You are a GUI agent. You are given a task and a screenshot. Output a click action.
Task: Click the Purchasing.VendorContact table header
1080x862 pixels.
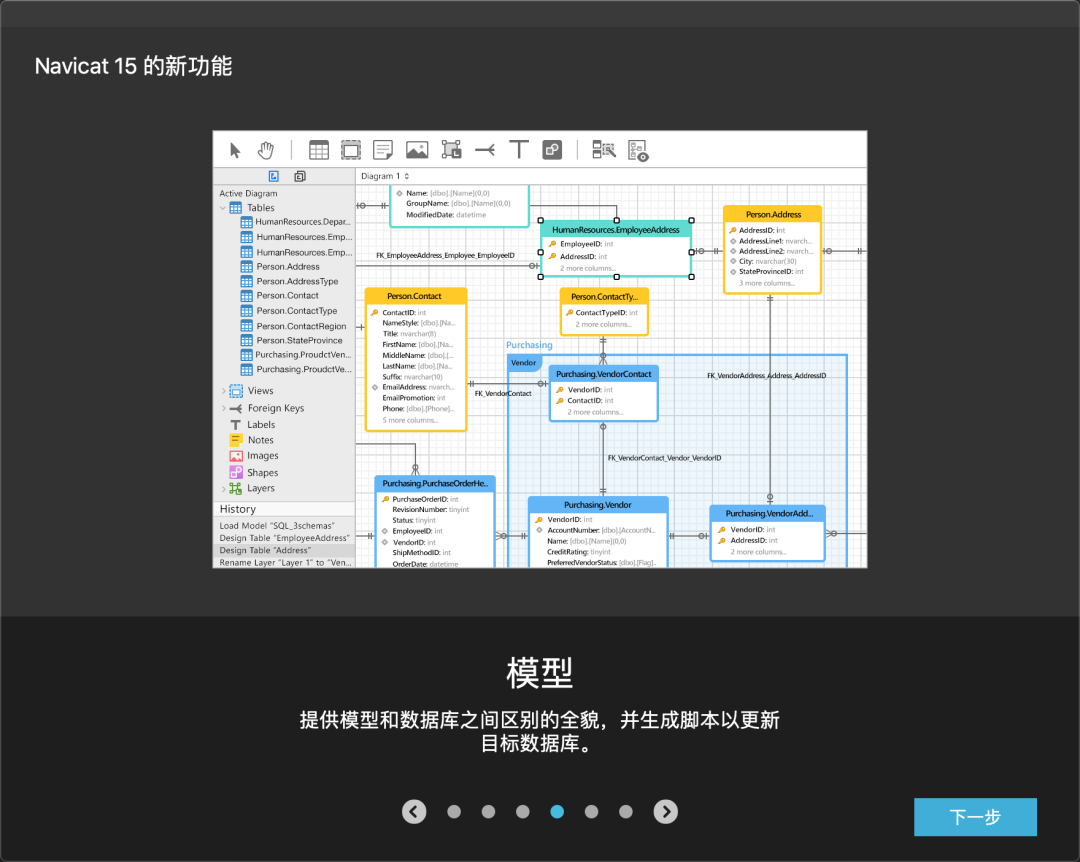pyautogui.click(x=603, y=374)
